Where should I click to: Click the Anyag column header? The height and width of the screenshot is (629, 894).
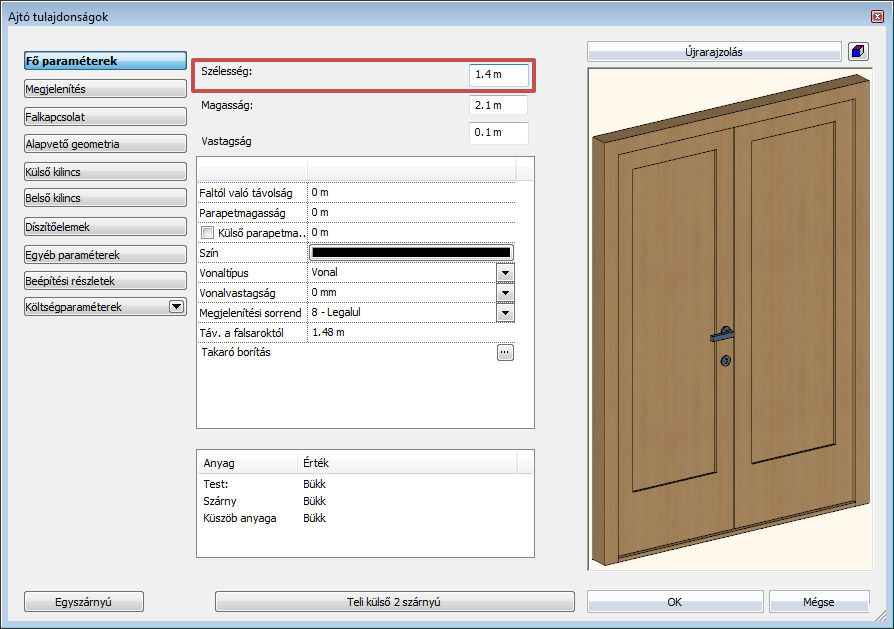click(247, 463)
